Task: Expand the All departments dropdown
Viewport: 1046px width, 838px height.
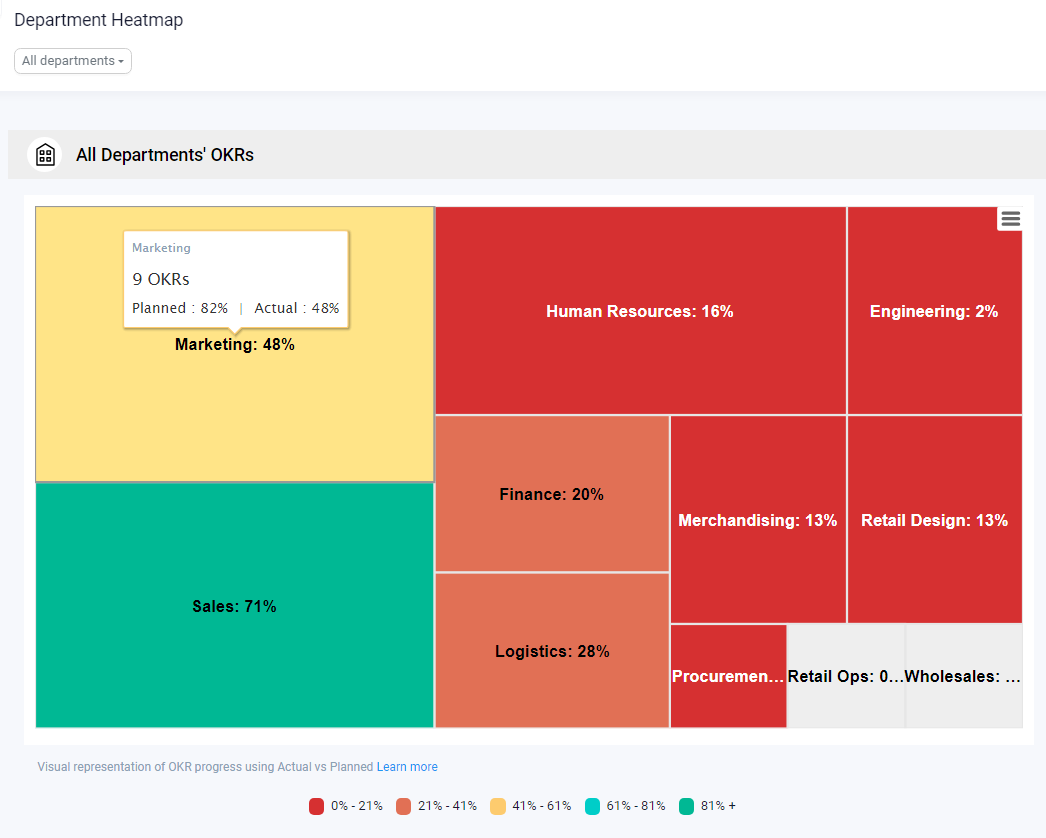Action: pyautogui.click(x=73, y=61)
